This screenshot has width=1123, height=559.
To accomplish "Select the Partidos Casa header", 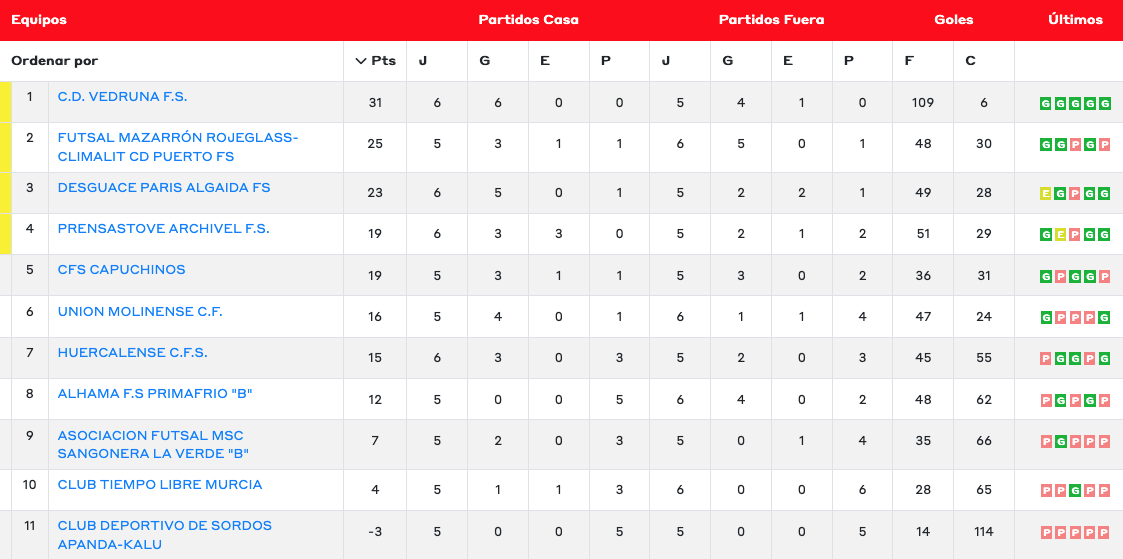I will click(528, 20).
